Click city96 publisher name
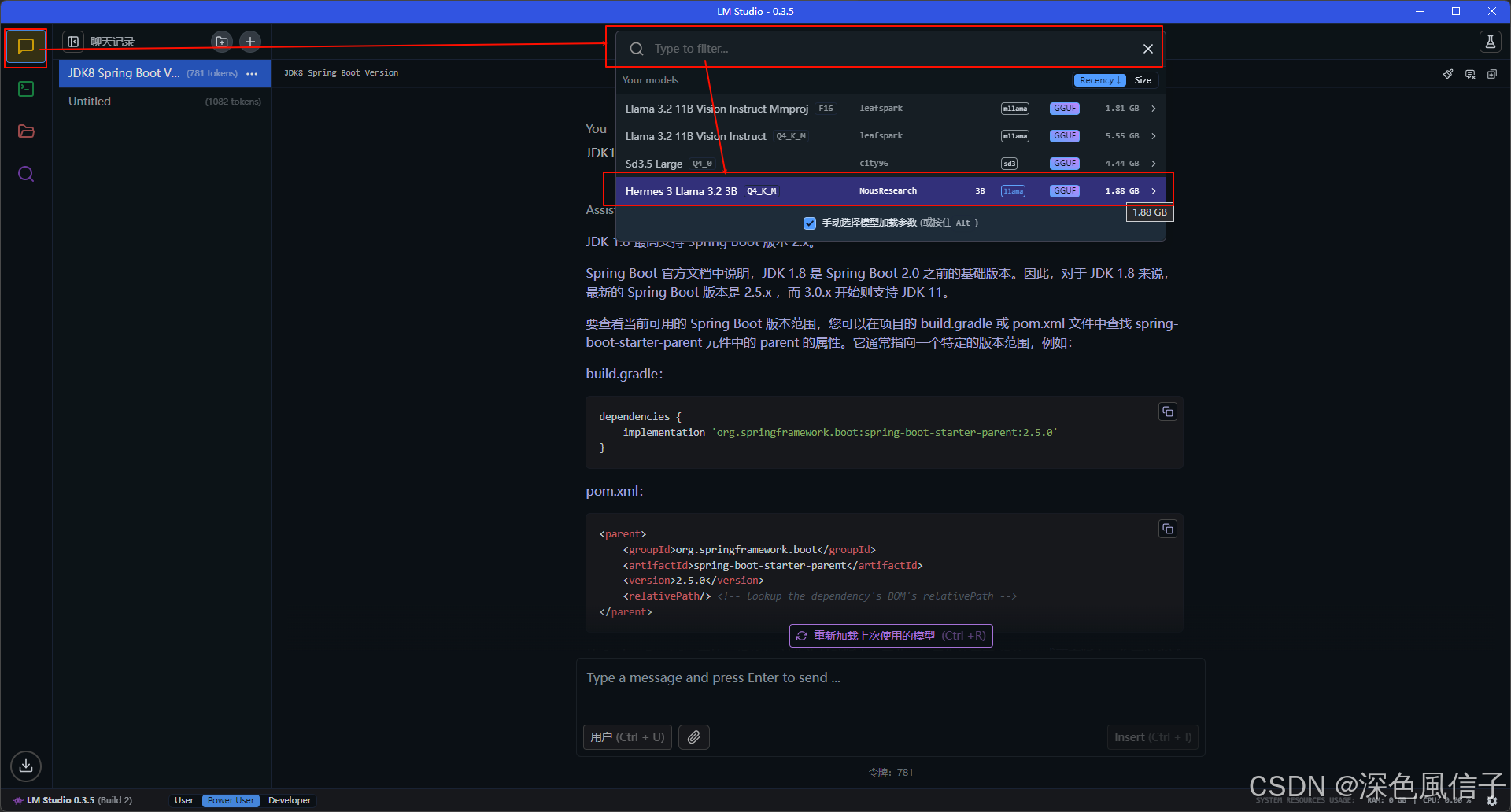The width and height of the screenshot is (1511, 812). [874, 164]
